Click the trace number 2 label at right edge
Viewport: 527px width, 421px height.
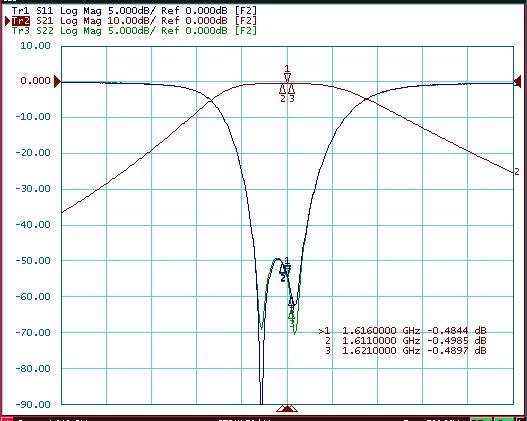click(517, 172)
